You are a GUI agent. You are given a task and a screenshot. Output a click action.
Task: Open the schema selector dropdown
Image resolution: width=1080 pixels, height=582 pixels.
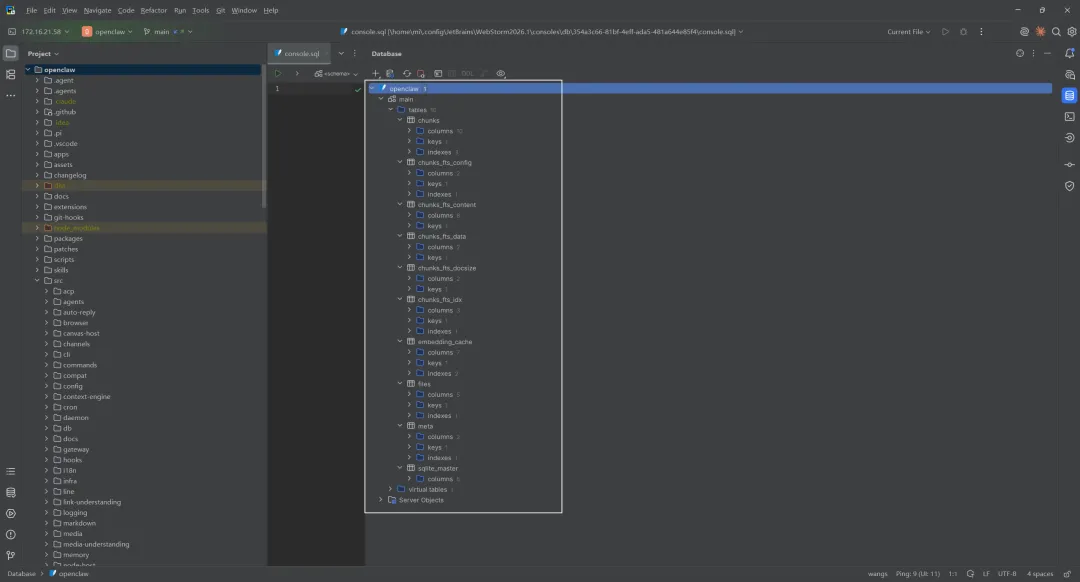pos(336,74)
